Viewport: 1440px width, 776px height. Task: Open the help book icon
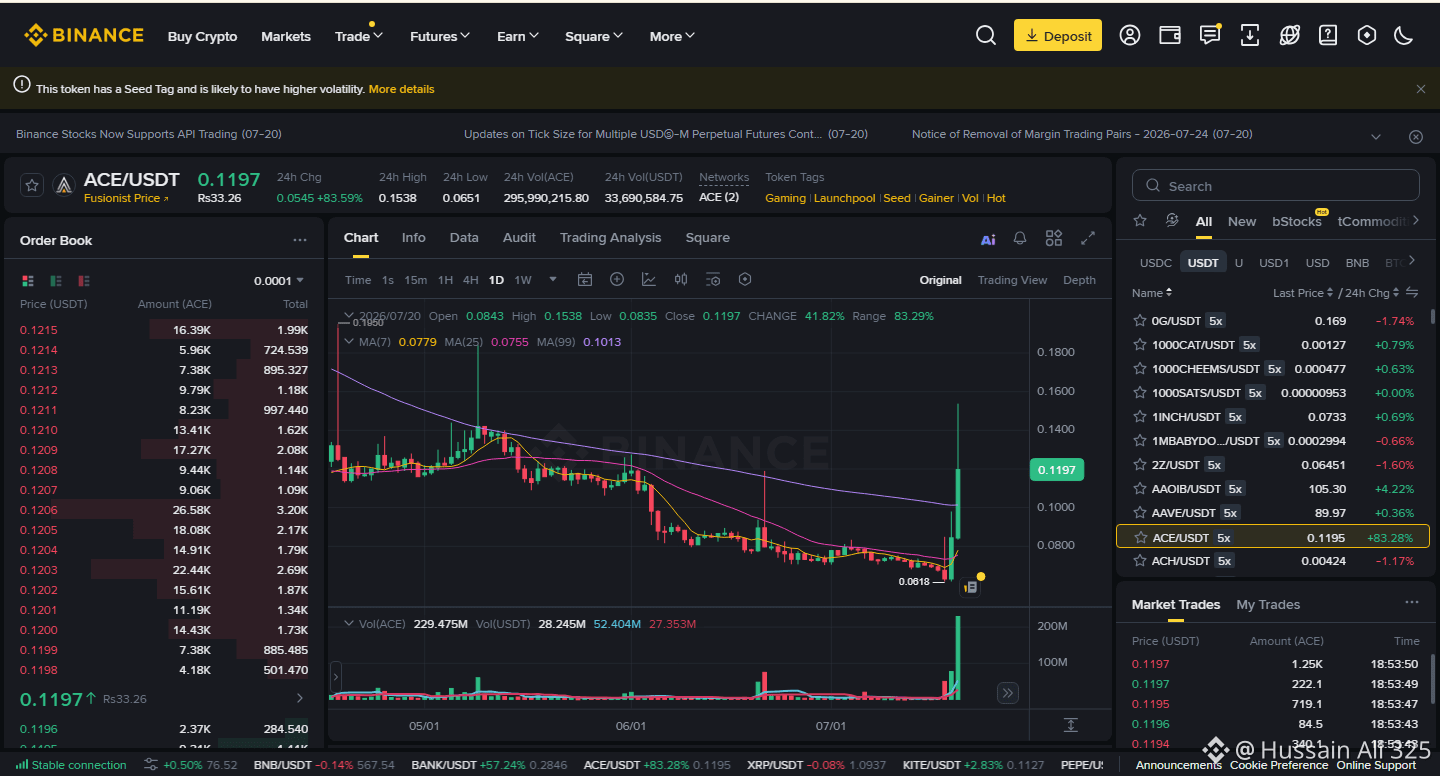click(1328, 35)
